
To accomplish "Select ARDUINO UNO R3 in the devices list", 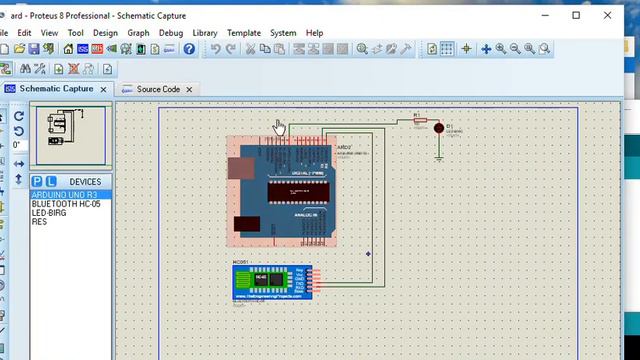I will click(x=71, y=195).
